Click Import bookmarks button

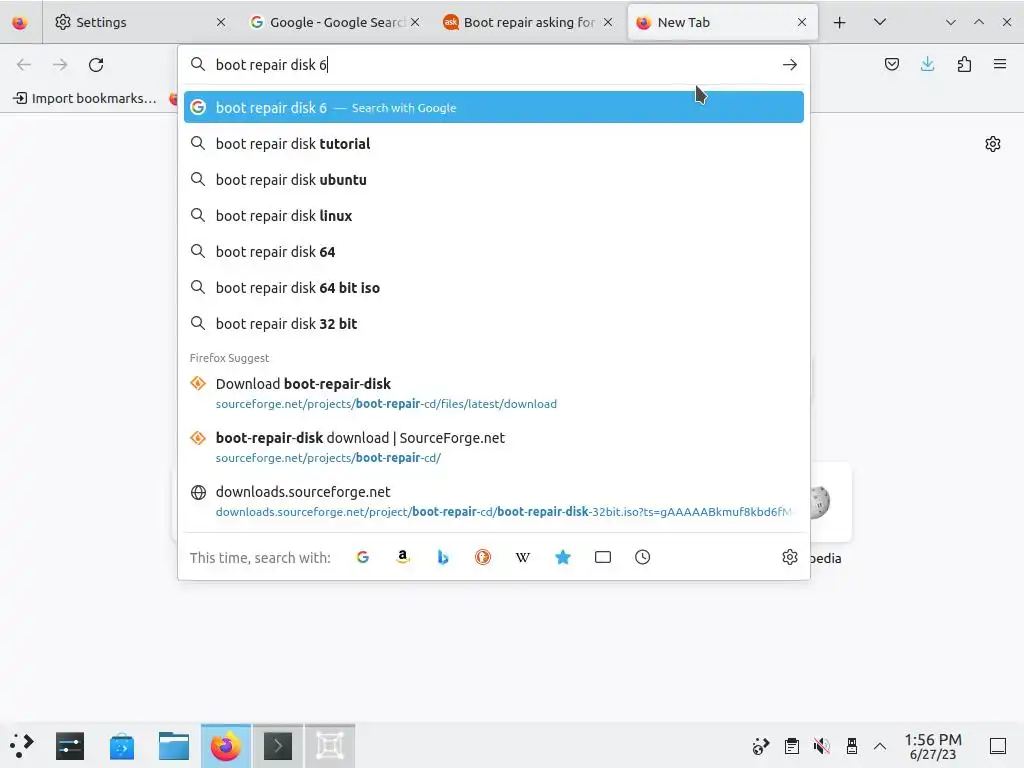[x=85, y=98]
